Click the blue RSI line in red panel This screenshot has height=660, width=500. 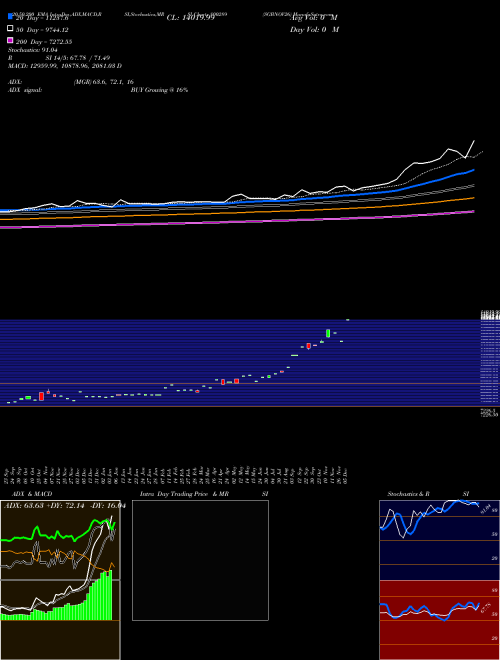(429, 611)
